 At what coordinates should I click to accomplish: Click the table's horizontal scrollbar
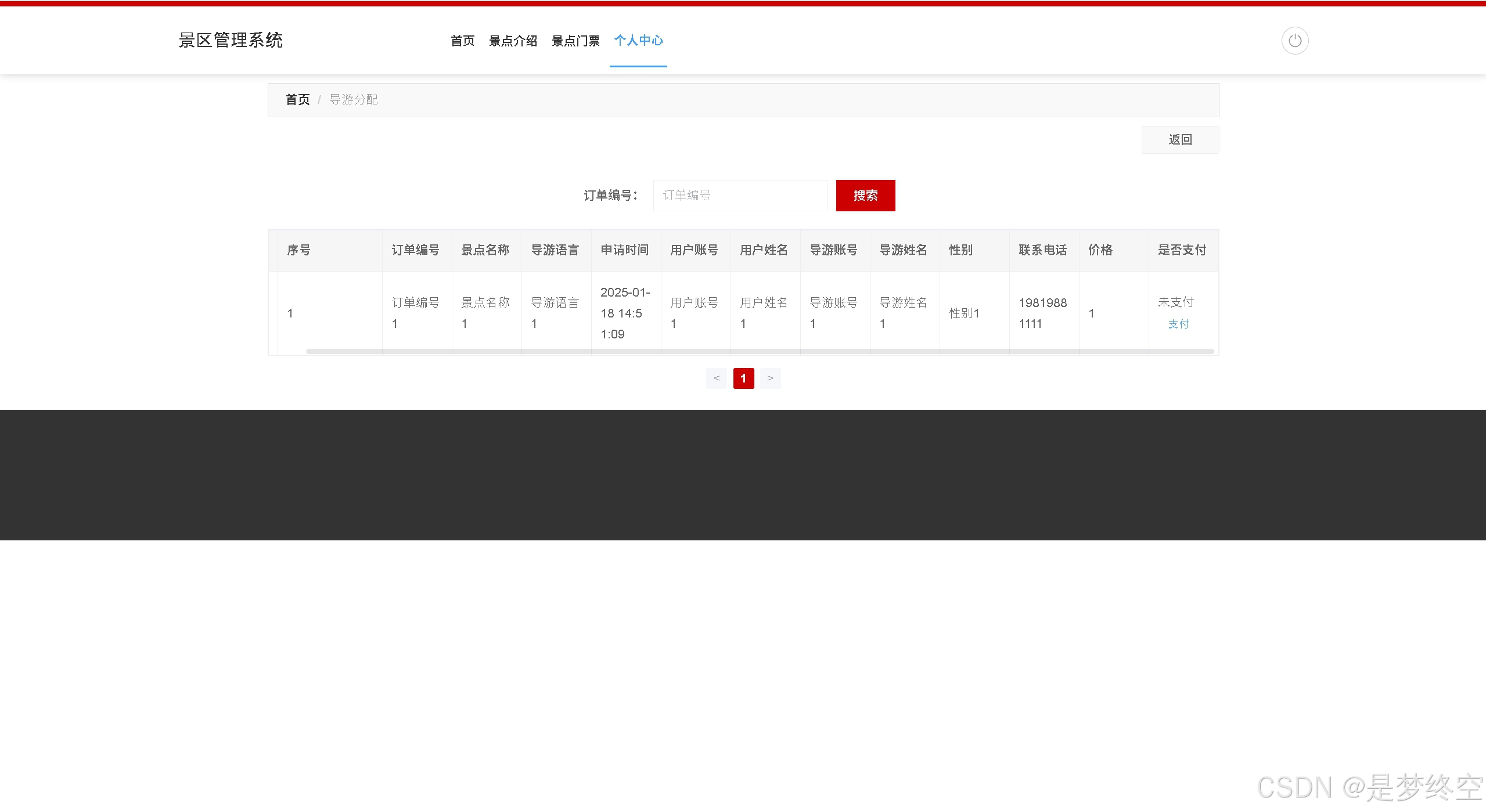coord(760,351)
